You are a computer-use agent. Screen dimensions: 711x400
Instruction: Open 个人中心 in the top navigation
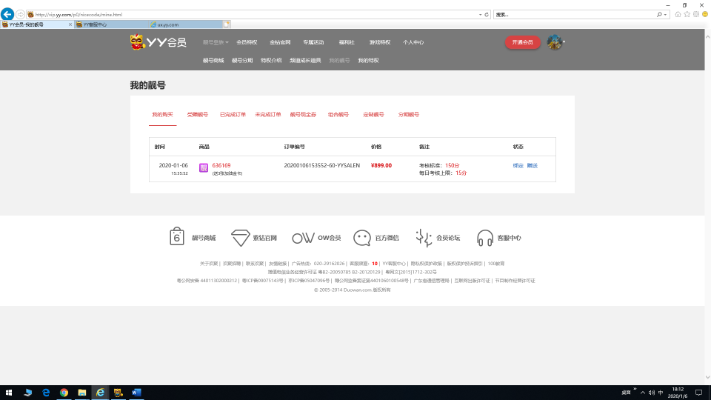coord(413,43)
